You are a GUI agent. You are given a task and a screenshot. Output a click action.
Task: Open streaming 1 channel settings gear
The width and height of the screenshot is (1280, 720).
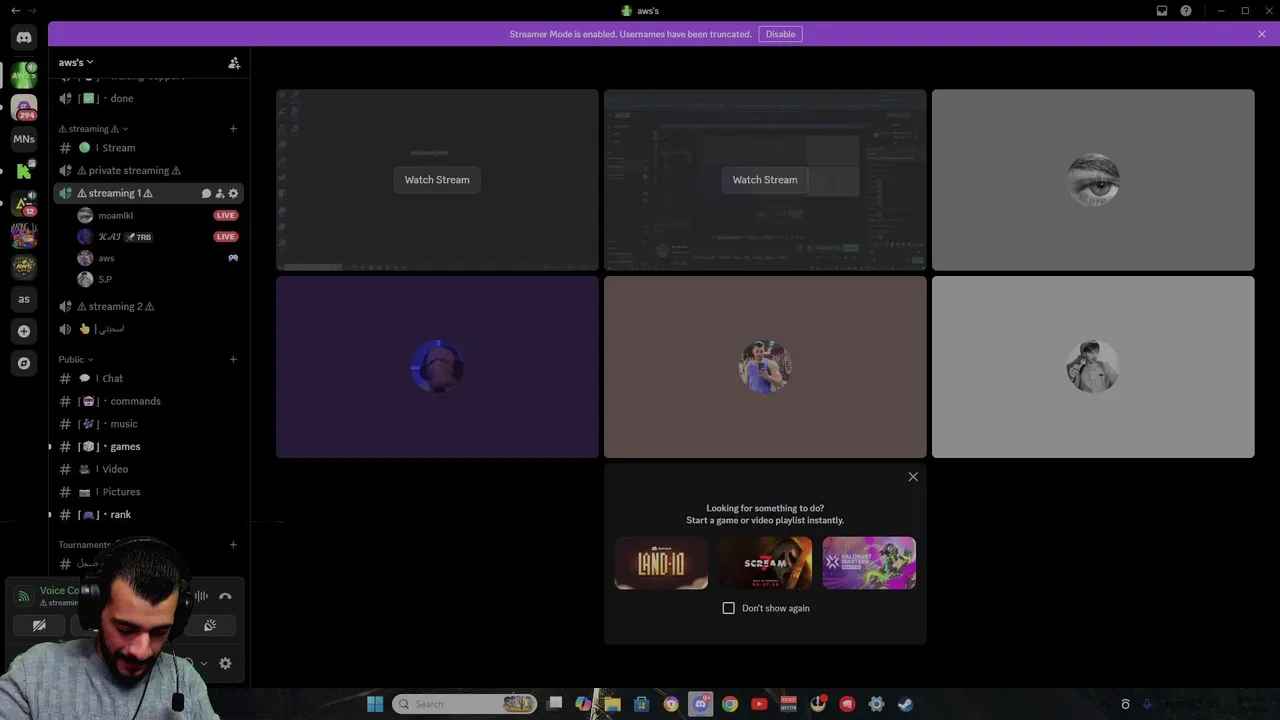point(233,193)
